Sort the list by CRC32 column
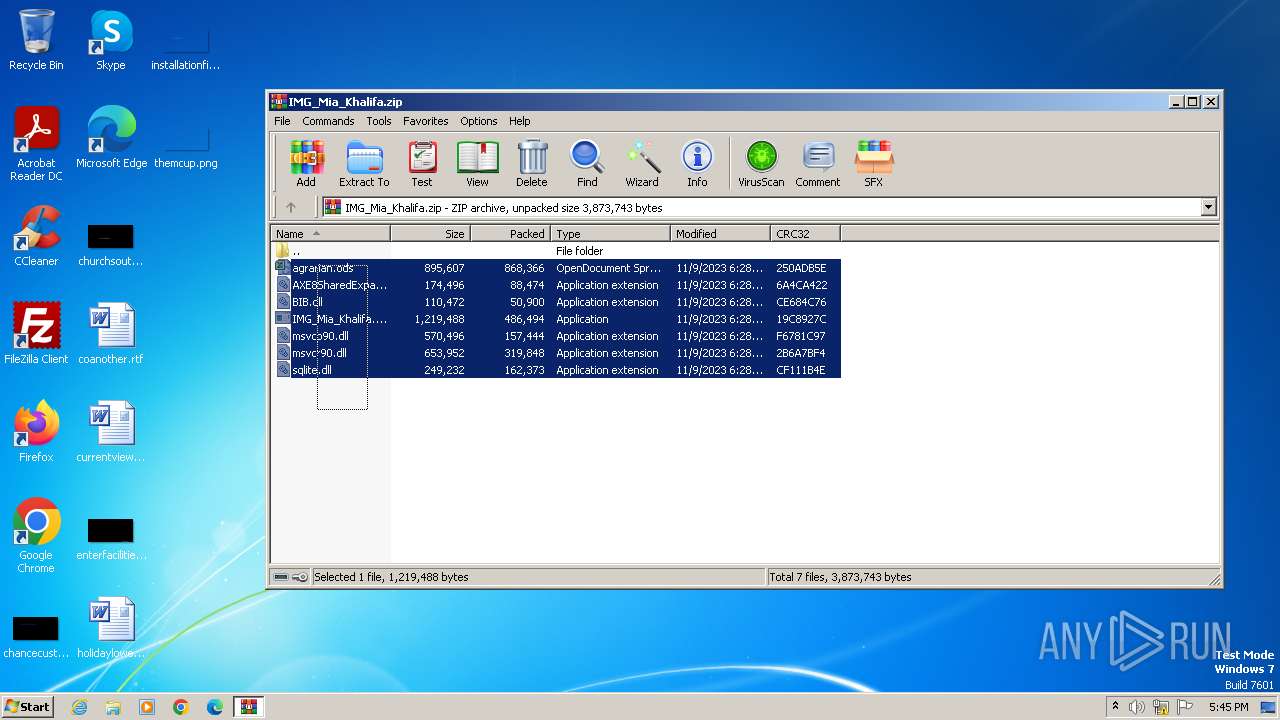The width and height of the screenshot is (1280, 720). (805, 234)
